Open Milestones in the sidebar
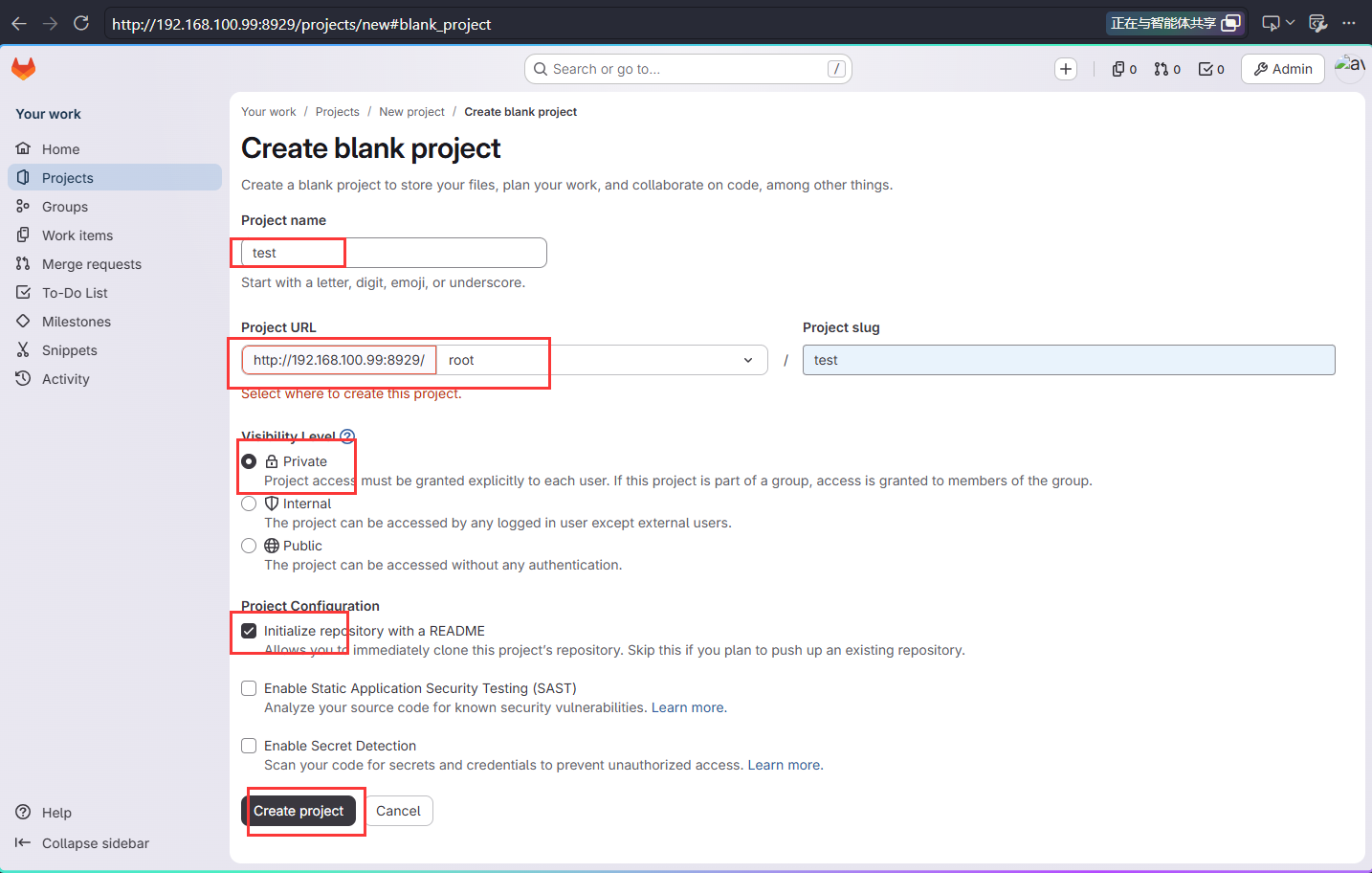This screenshot has width=1372, height=873. [x=115, y=322]
